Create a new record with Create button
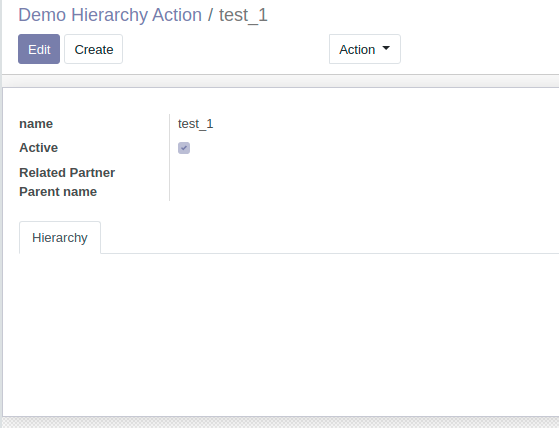 [93, 49]
